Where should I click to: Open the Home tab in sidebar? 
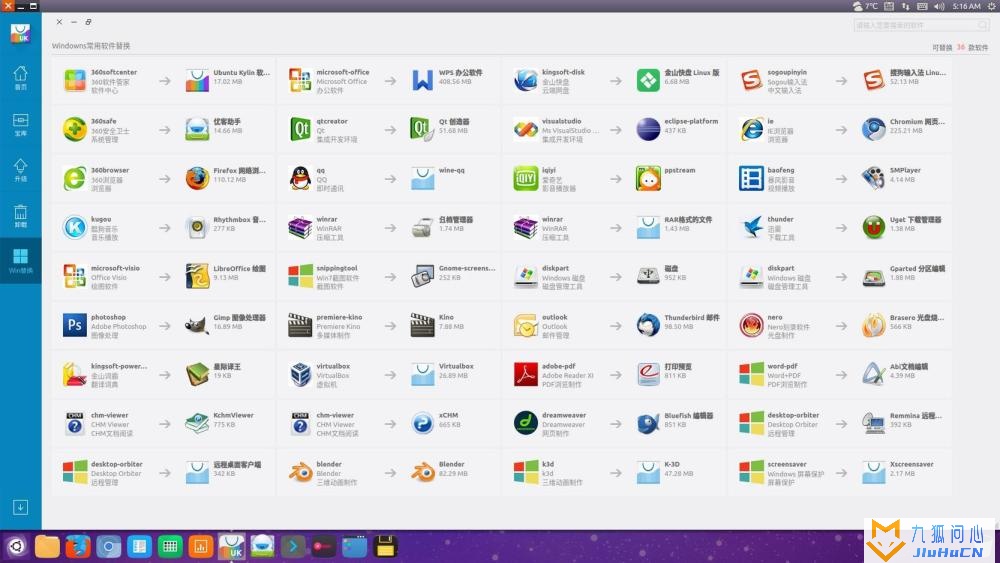pyautogui.click(x=20, y=78)
